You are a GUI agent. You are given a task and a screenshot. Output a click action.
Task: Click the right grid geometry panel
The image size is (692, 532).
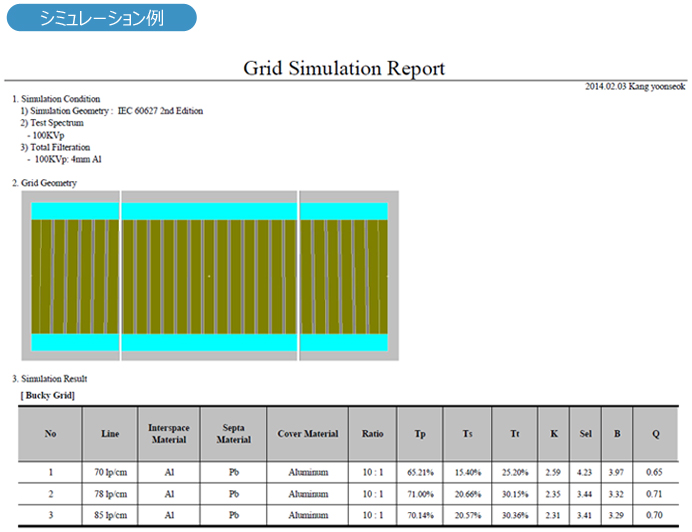click(348, 276)
